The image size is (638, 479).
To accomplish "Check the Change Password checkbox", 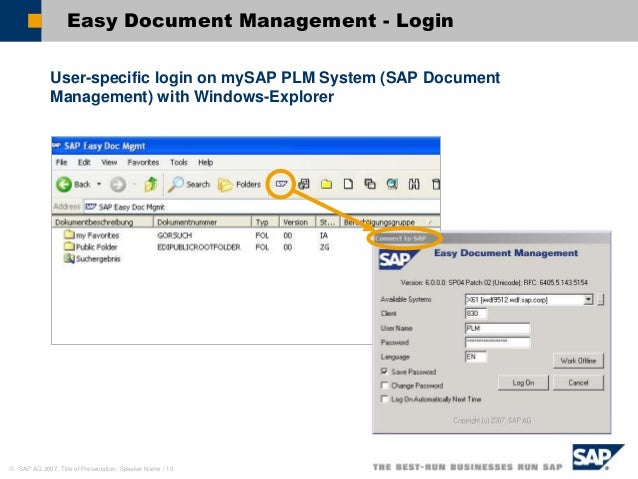I will pyautogui.click(x=384, y=385).
